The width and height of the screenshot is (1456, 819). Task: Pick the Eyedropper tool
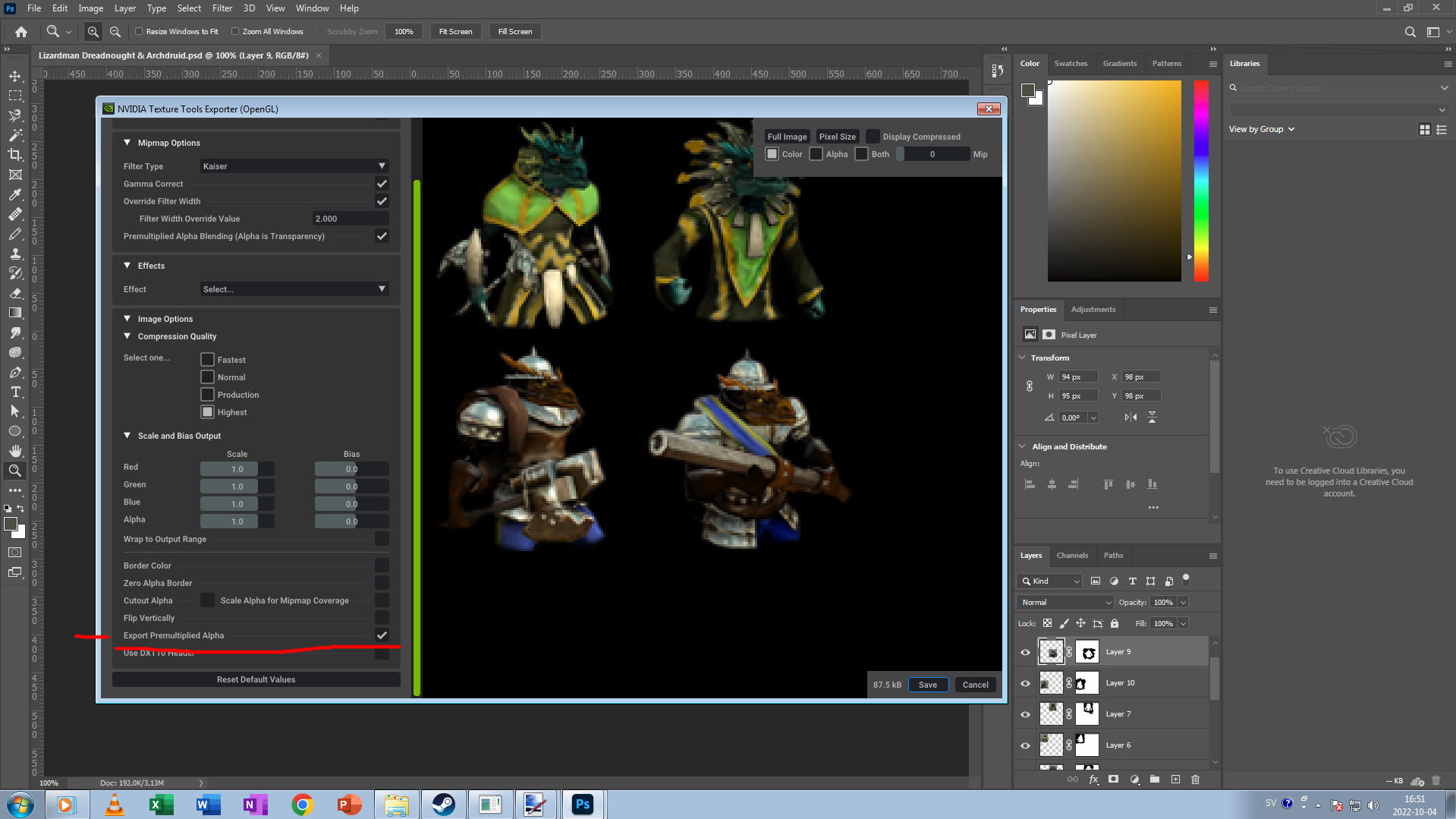[x=14, y=194]
